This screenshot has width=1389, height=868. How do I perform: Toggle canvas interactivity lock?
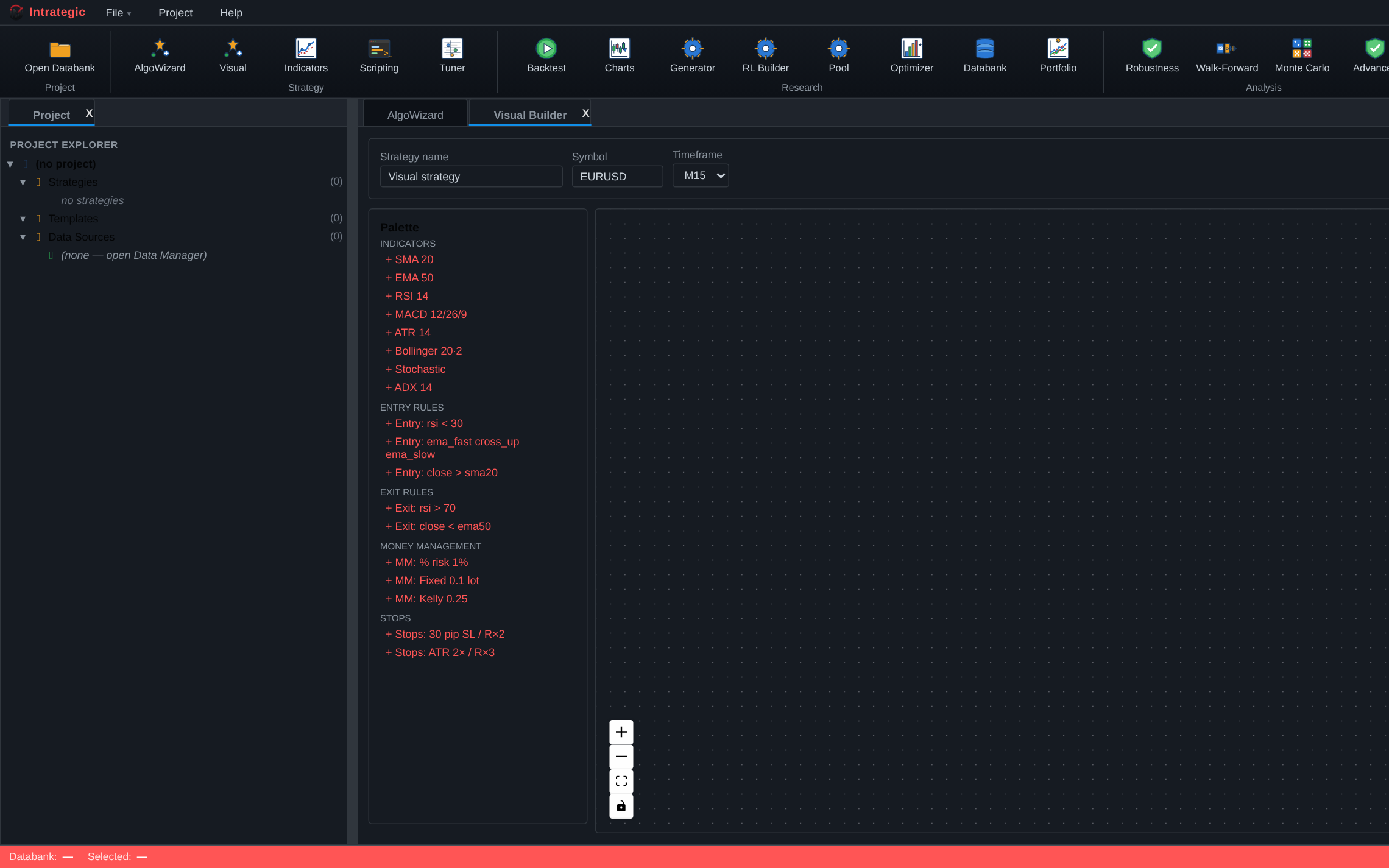tap(621, 806)
